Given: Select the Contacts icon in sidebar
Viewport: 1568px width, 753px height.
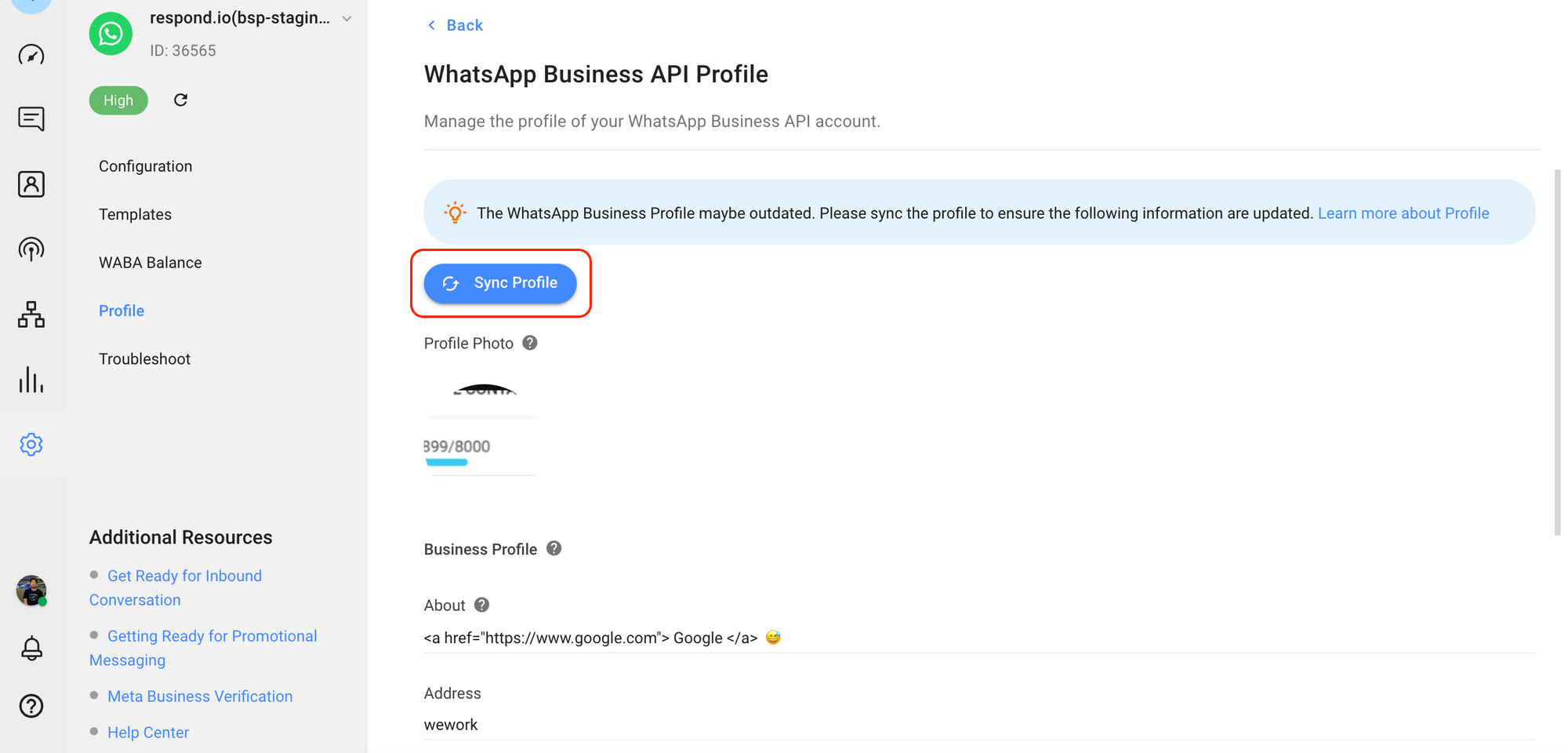Looking at the screenshot, I should coord(31,184).
